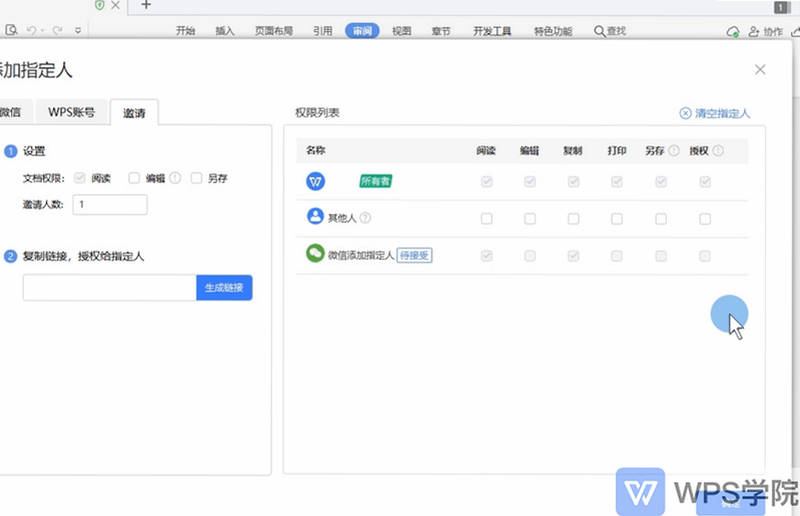Click the info icon beside 编辑 permission

175,178
